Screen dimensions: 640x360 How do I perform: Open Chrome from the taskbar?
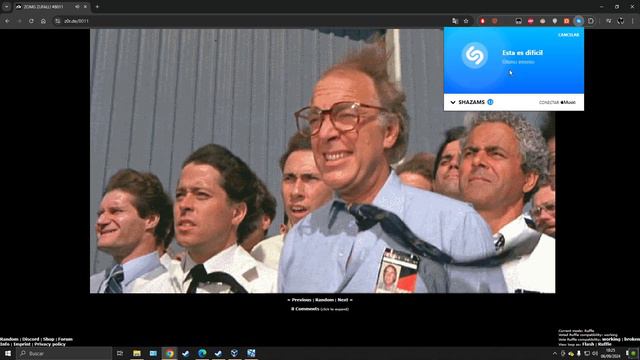point(169,353)
